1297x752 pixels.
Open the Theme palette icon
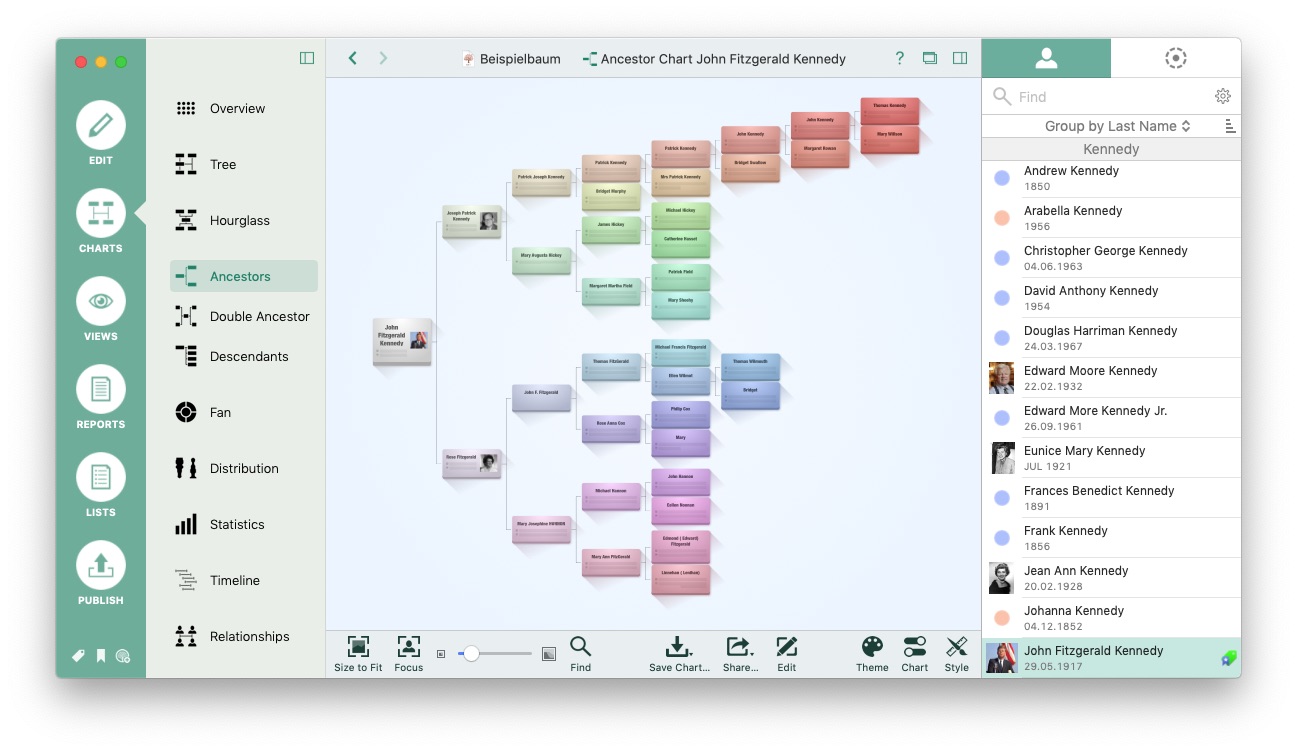pyautogui.click(x=872, y=647)
